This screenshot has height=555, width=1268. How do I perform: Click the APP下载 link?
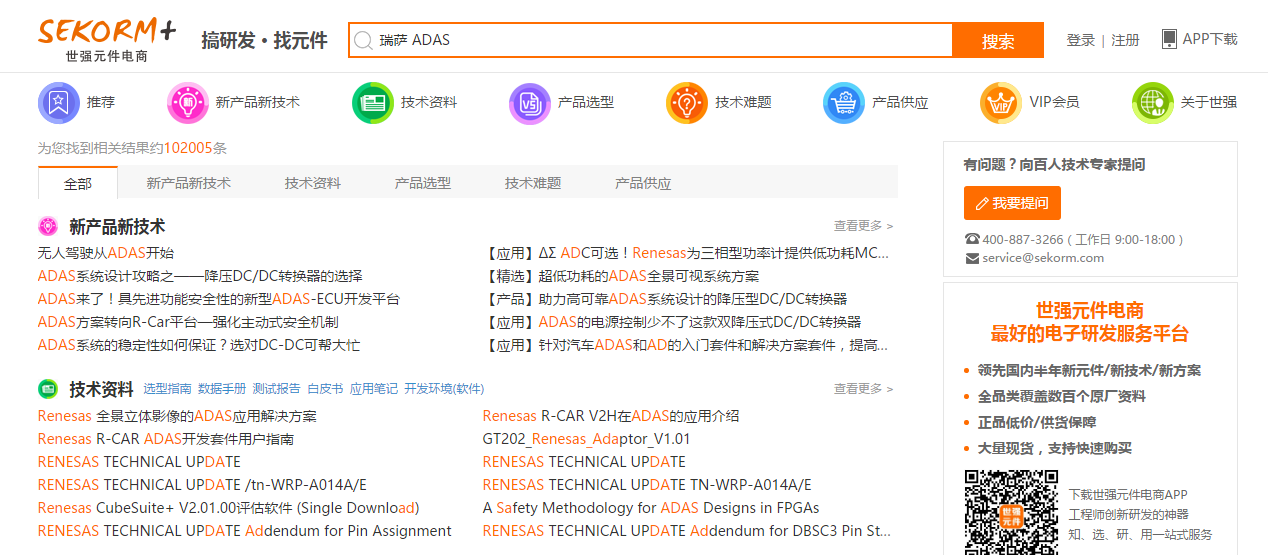coord(1210,39)
